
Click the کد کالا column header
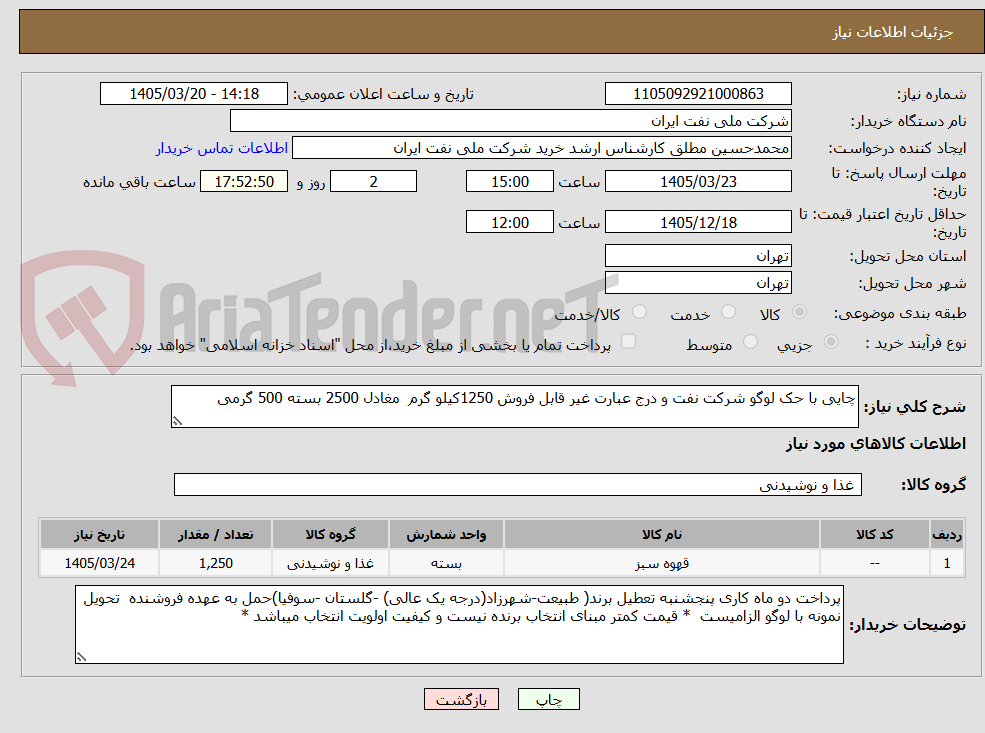click(x=874, y=535)
